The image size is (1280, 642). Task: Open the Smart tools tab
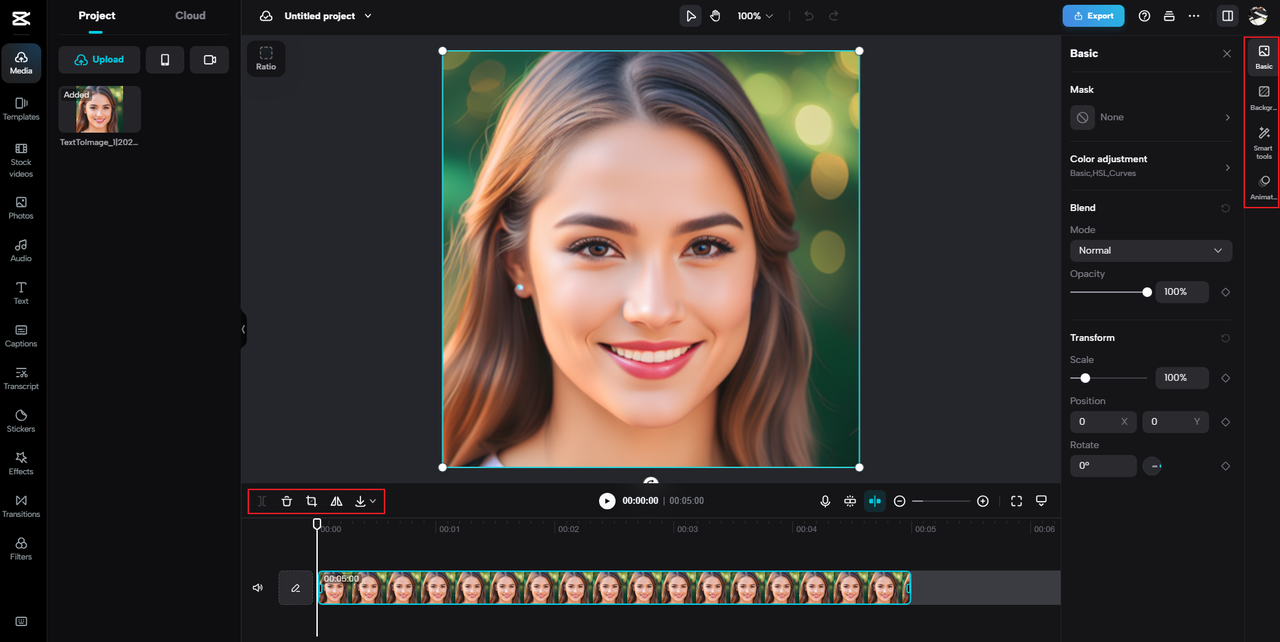click(x=1264, y=143)
